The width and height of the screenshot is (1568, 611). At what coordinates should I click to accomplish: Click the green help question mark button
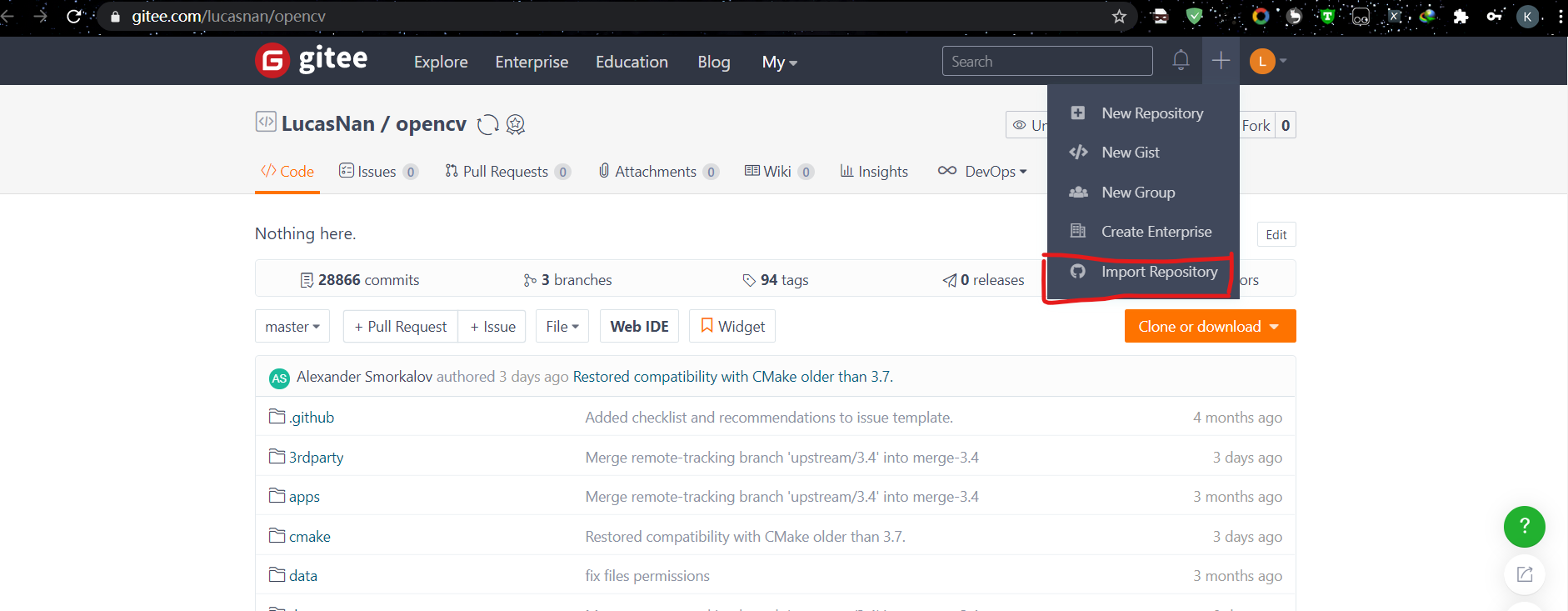pos(1524,527)
